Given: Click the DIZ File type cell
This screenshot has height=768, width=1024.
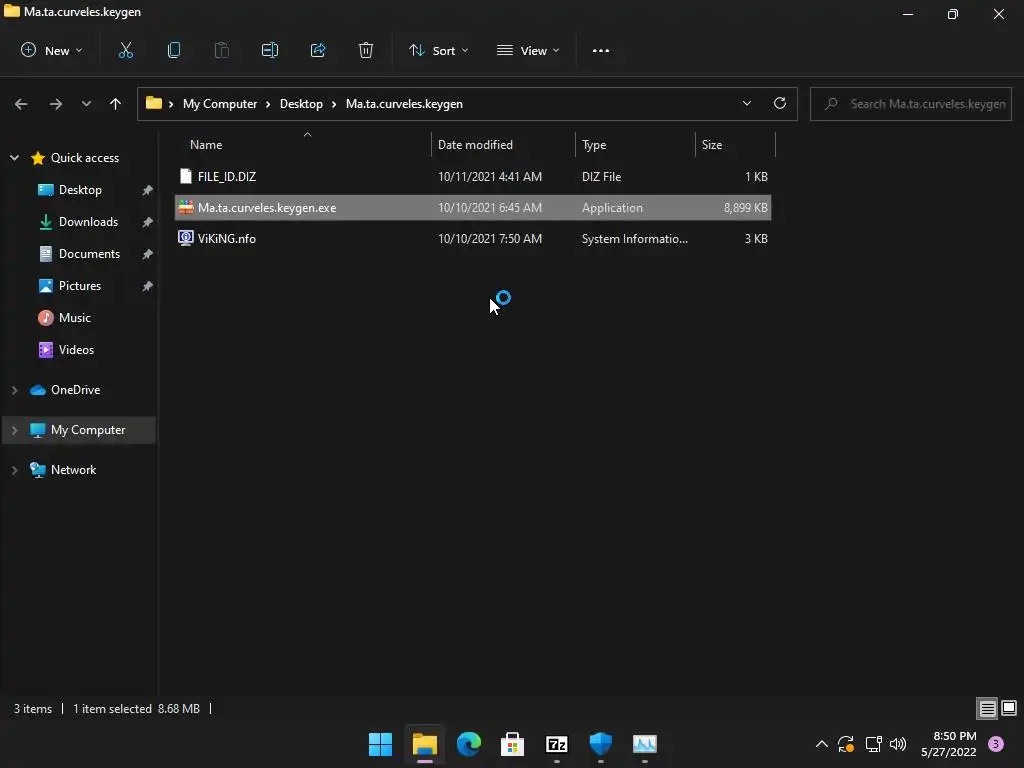Looking at the screenshot, I should click(601, 176).
